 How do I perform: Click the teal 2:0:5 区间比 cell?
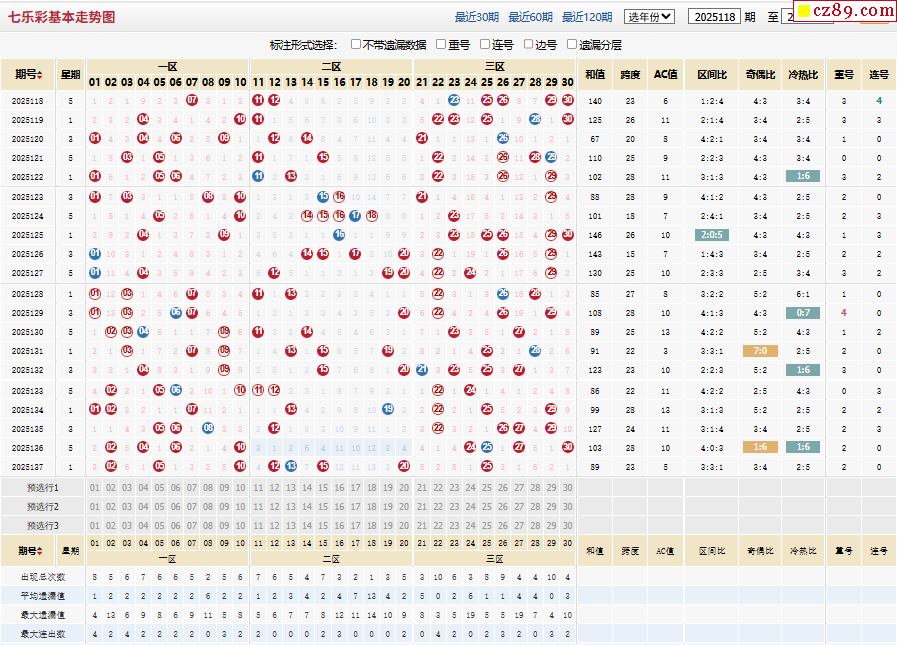(713, 235)
